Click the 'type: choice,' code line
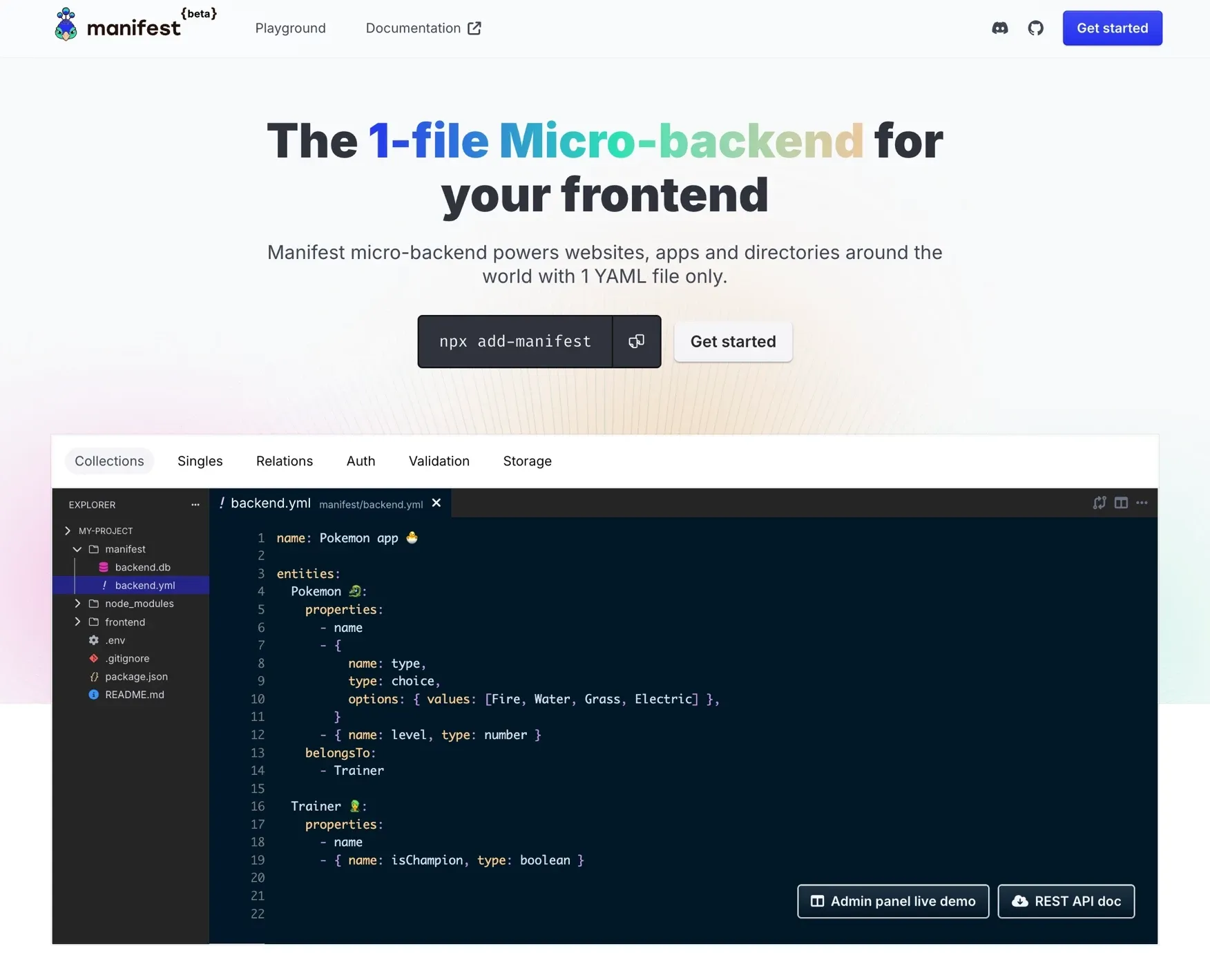 pos(394,681)
